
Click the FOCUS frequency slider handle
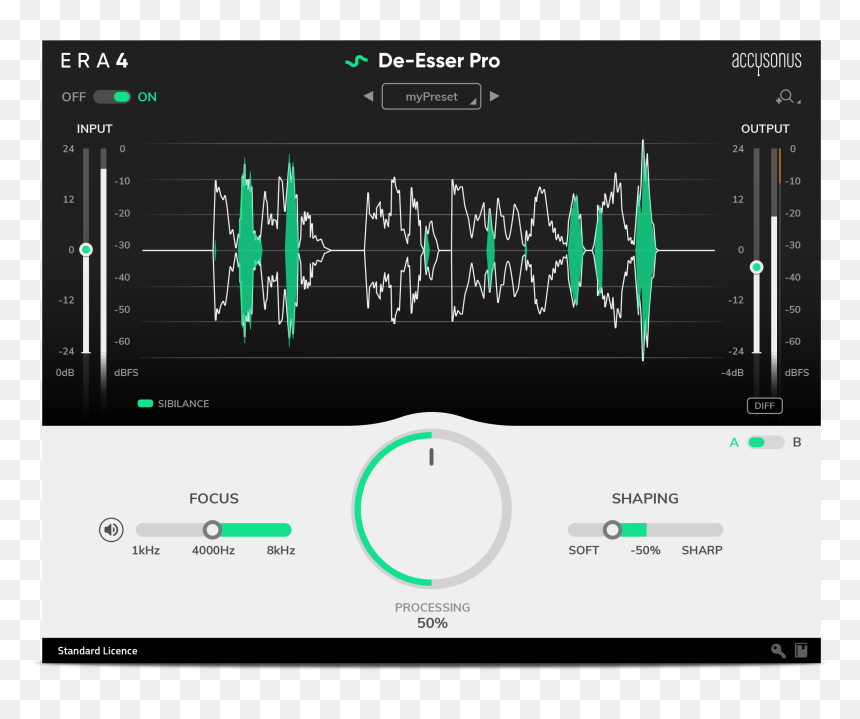[212, 530]
